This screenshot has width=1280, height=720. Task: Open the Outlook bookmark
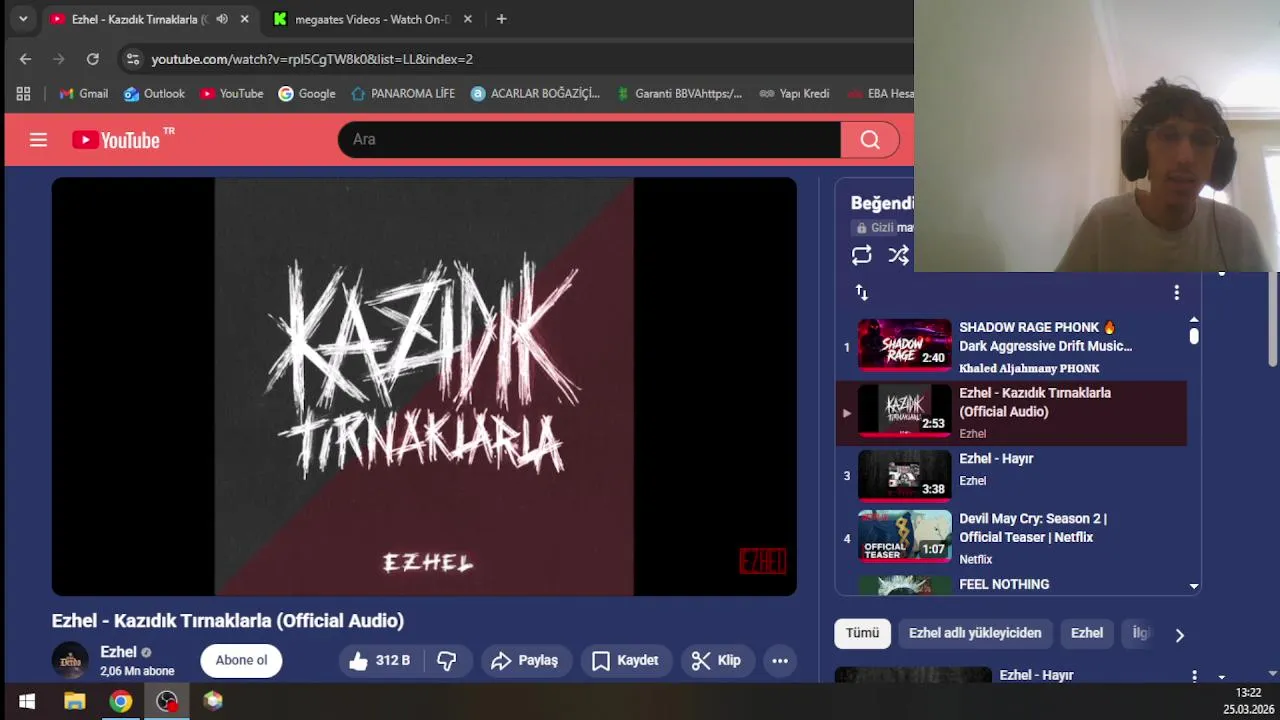[154, 94]
